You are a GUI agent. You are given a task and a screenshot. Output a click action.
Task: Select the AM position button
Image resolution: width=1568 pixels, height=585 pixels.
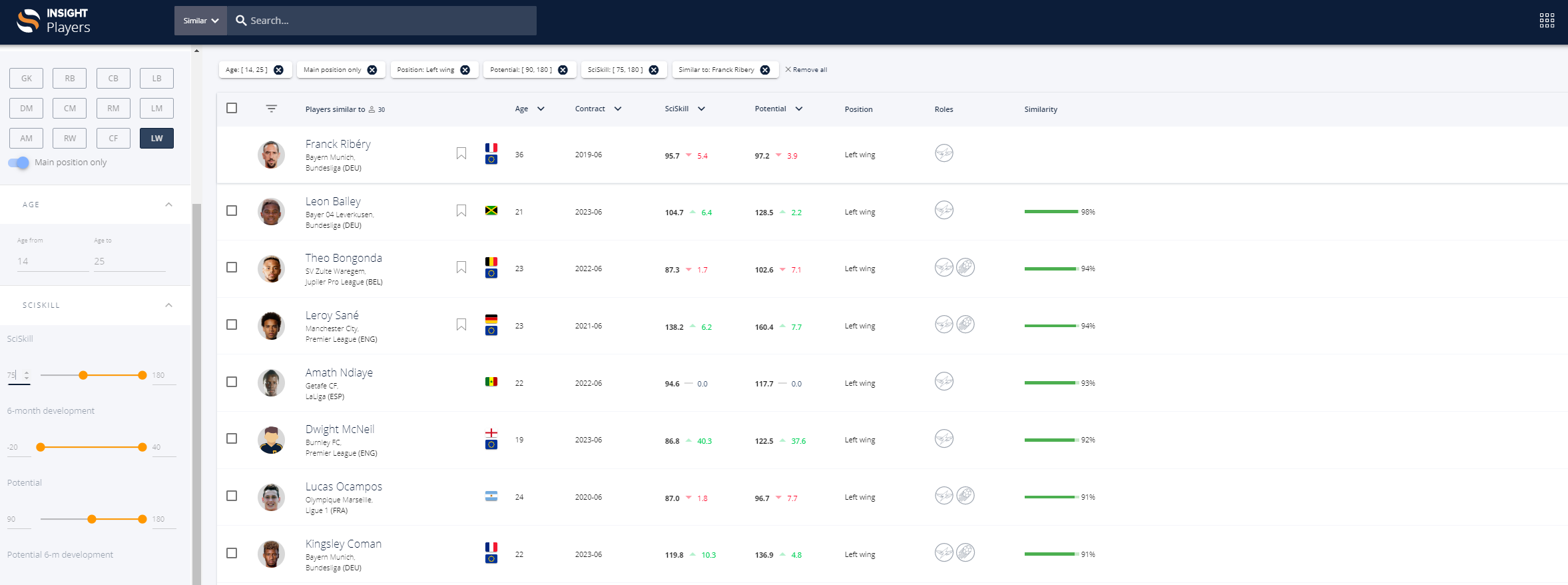coord(27,138)
